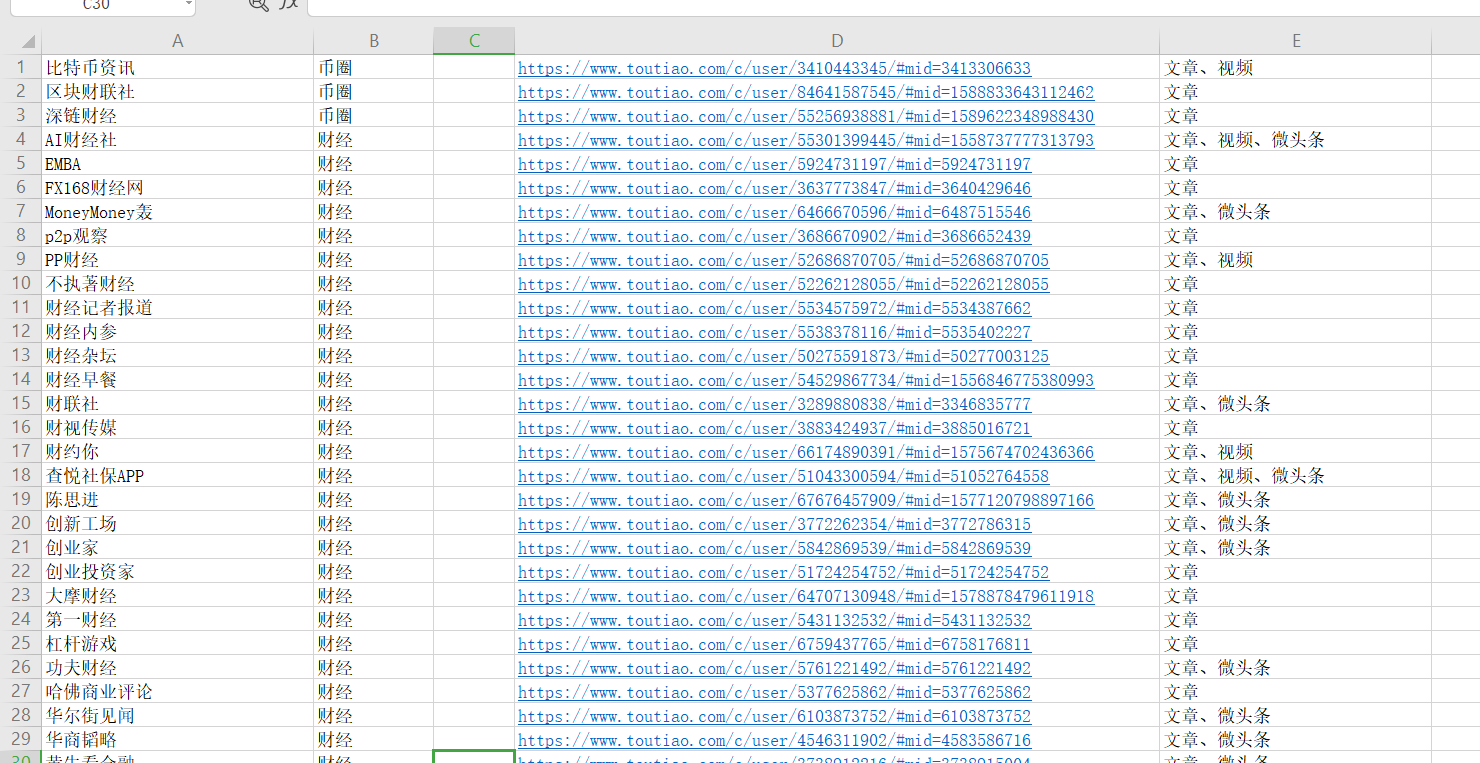This screenshot has height=763, width=1480.
Task: Open the link ending mid=6487515546
Action: click(x=774, y=212)
